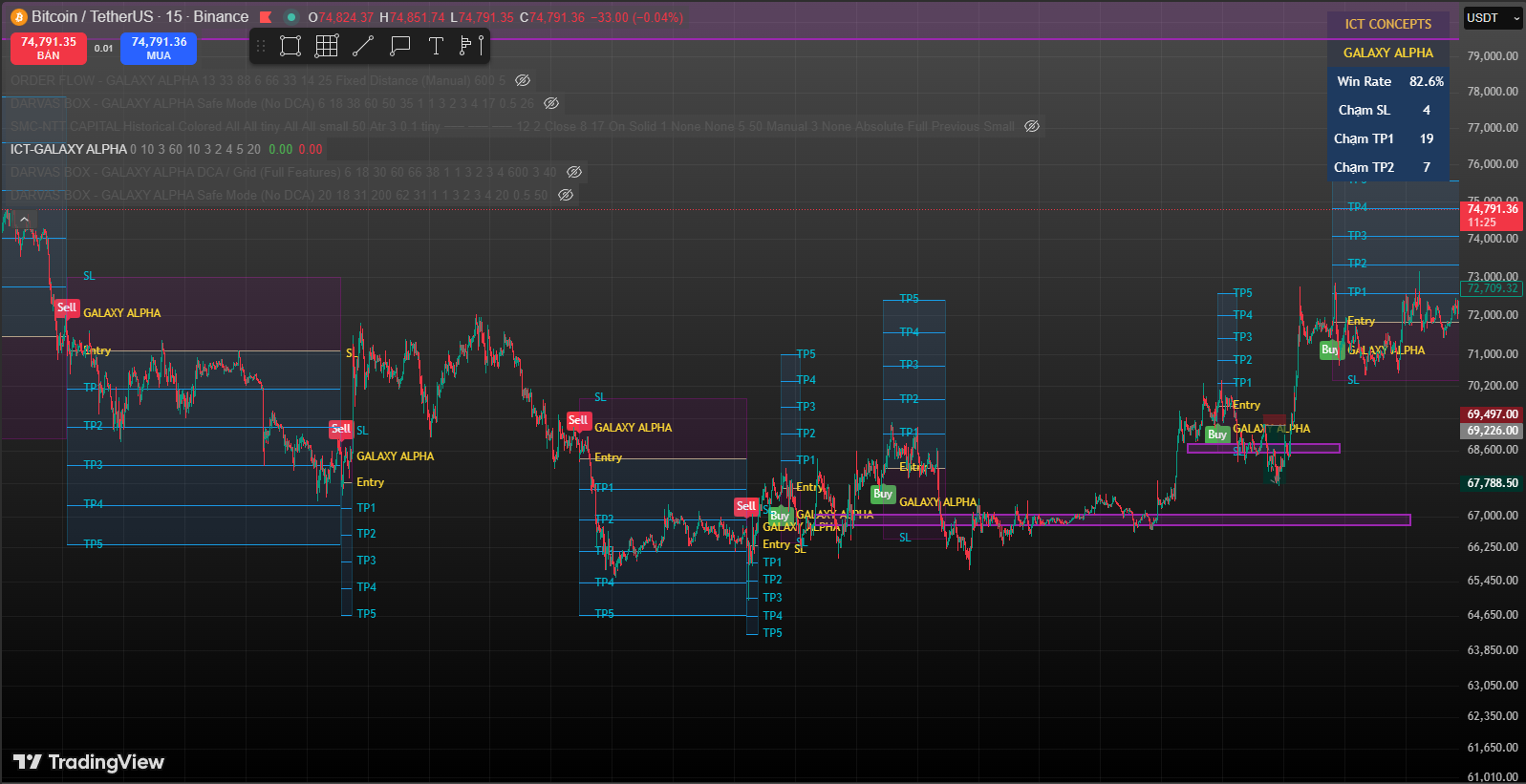Activate the text annotation tool

[x=436, y=46]
